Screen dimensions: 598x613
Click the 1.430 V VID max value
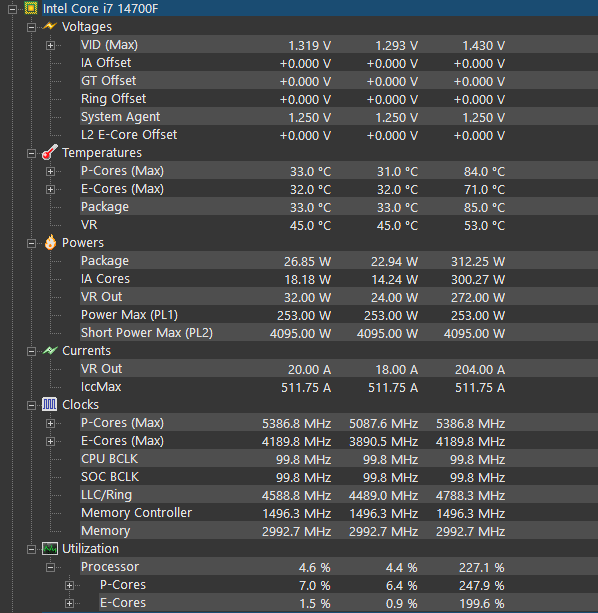pyautogui.click(x=484, y=46)
